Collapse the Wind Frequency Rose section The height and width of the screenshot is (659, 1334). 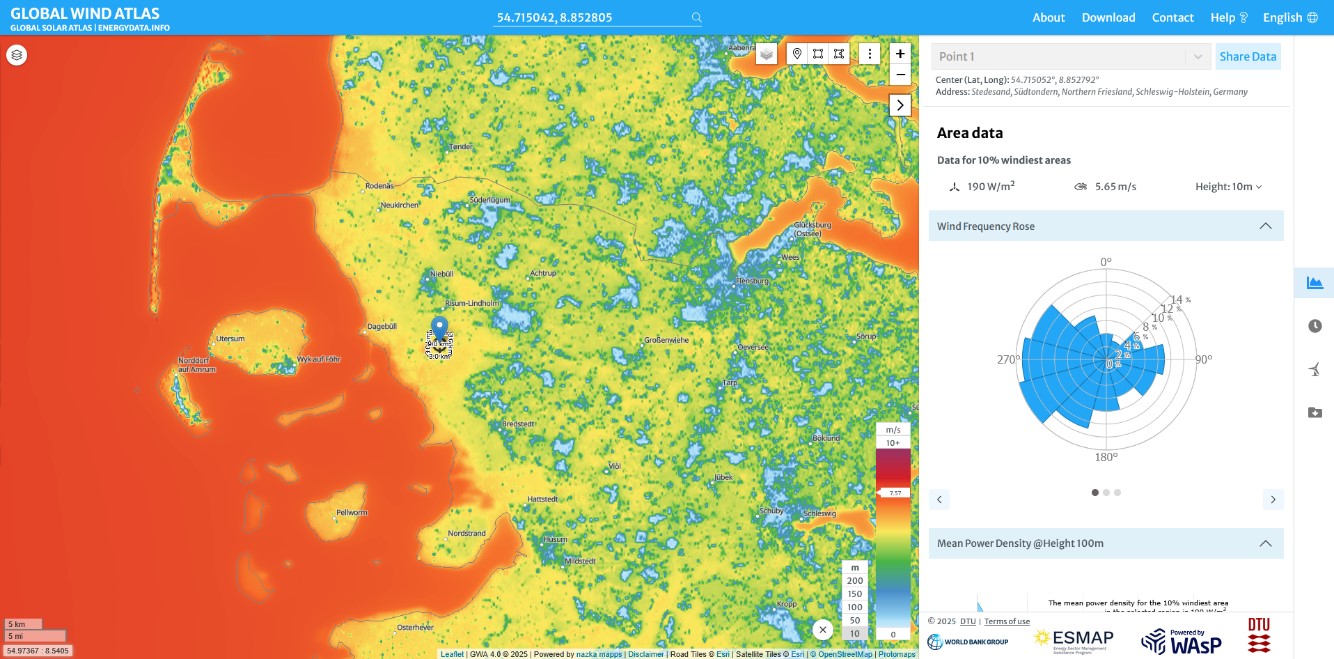[1265, 226]
